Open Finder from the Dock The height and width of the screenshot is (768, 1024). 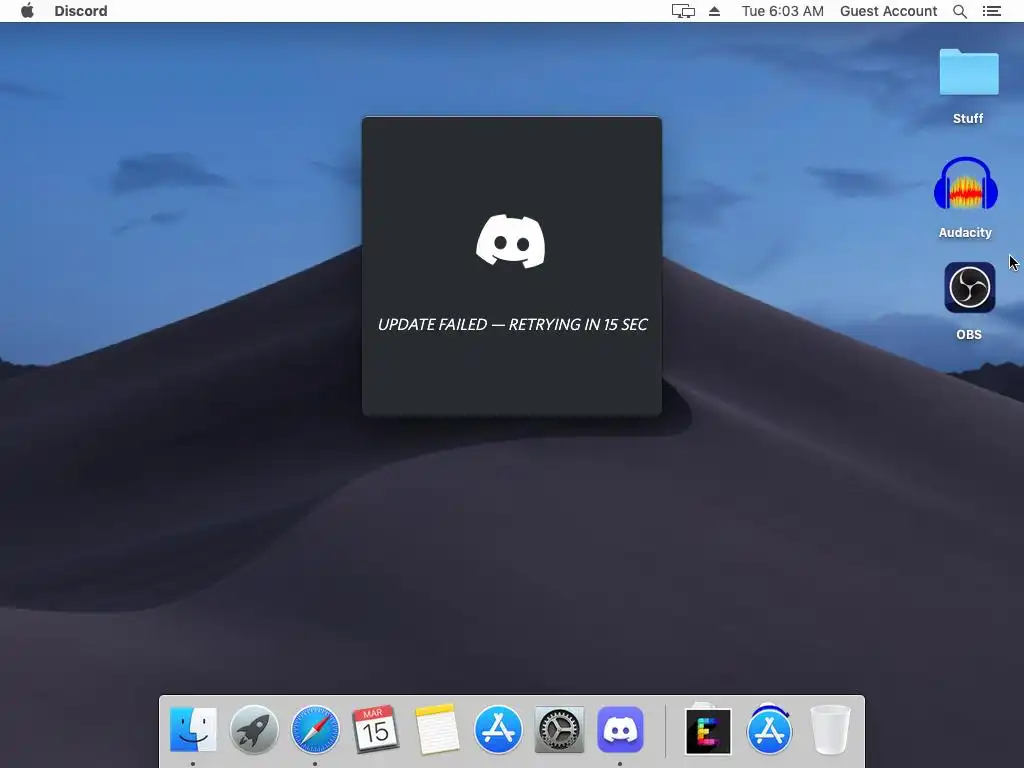193,729
